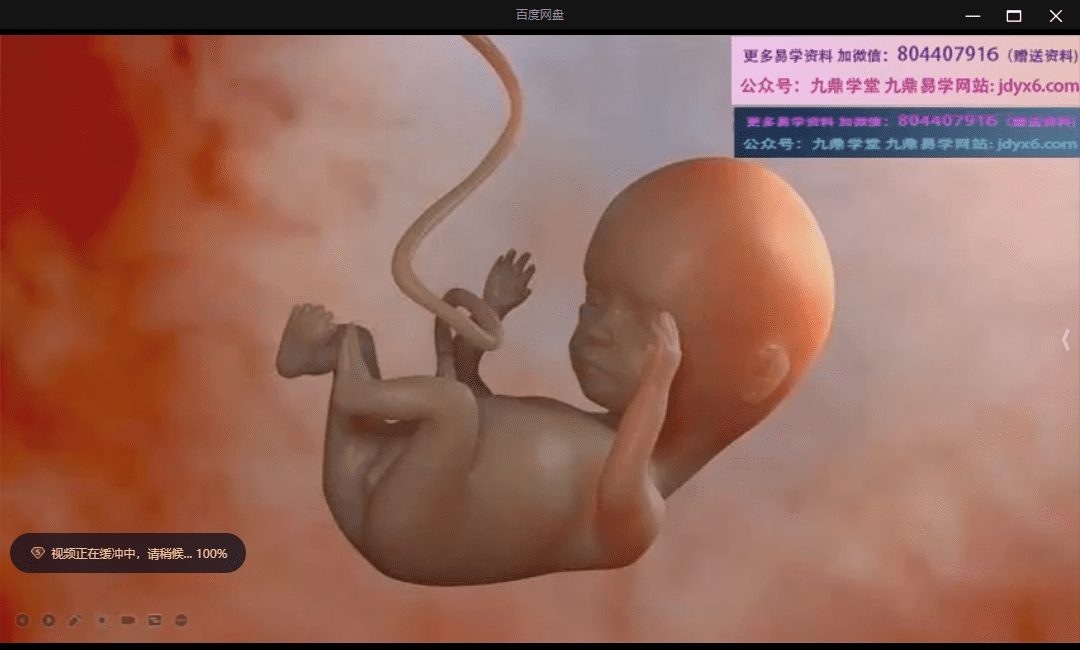Expand the side panel via right-edge chevron

point(1066,340)
